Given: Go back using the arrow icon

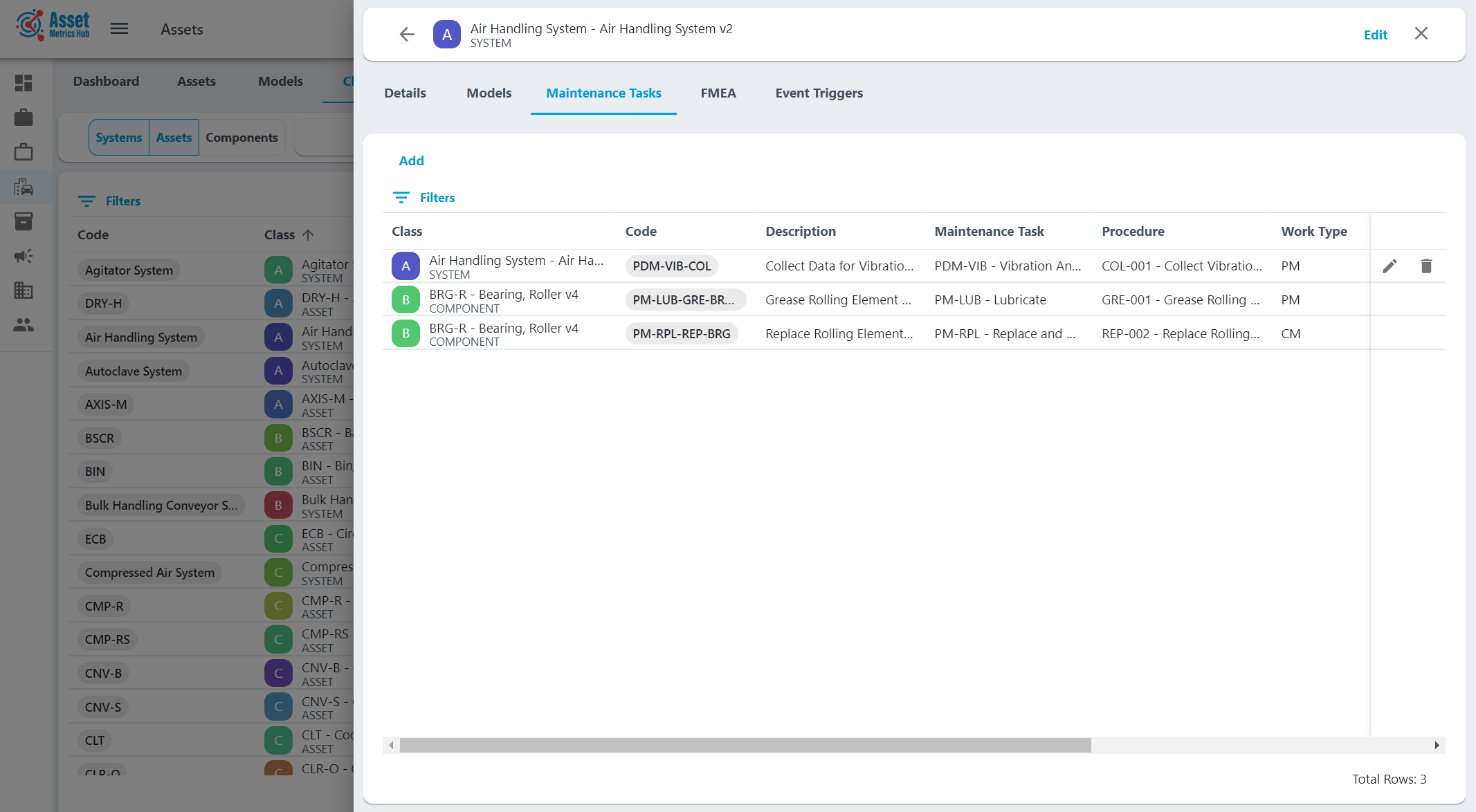Looking at the screenshot, I should 407,35.
